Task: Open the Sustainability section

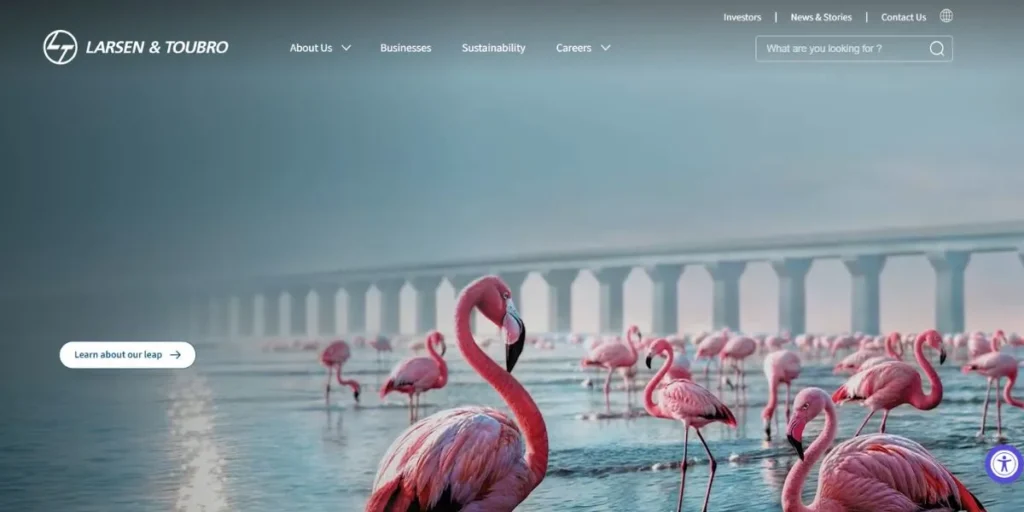Action: 493,48
